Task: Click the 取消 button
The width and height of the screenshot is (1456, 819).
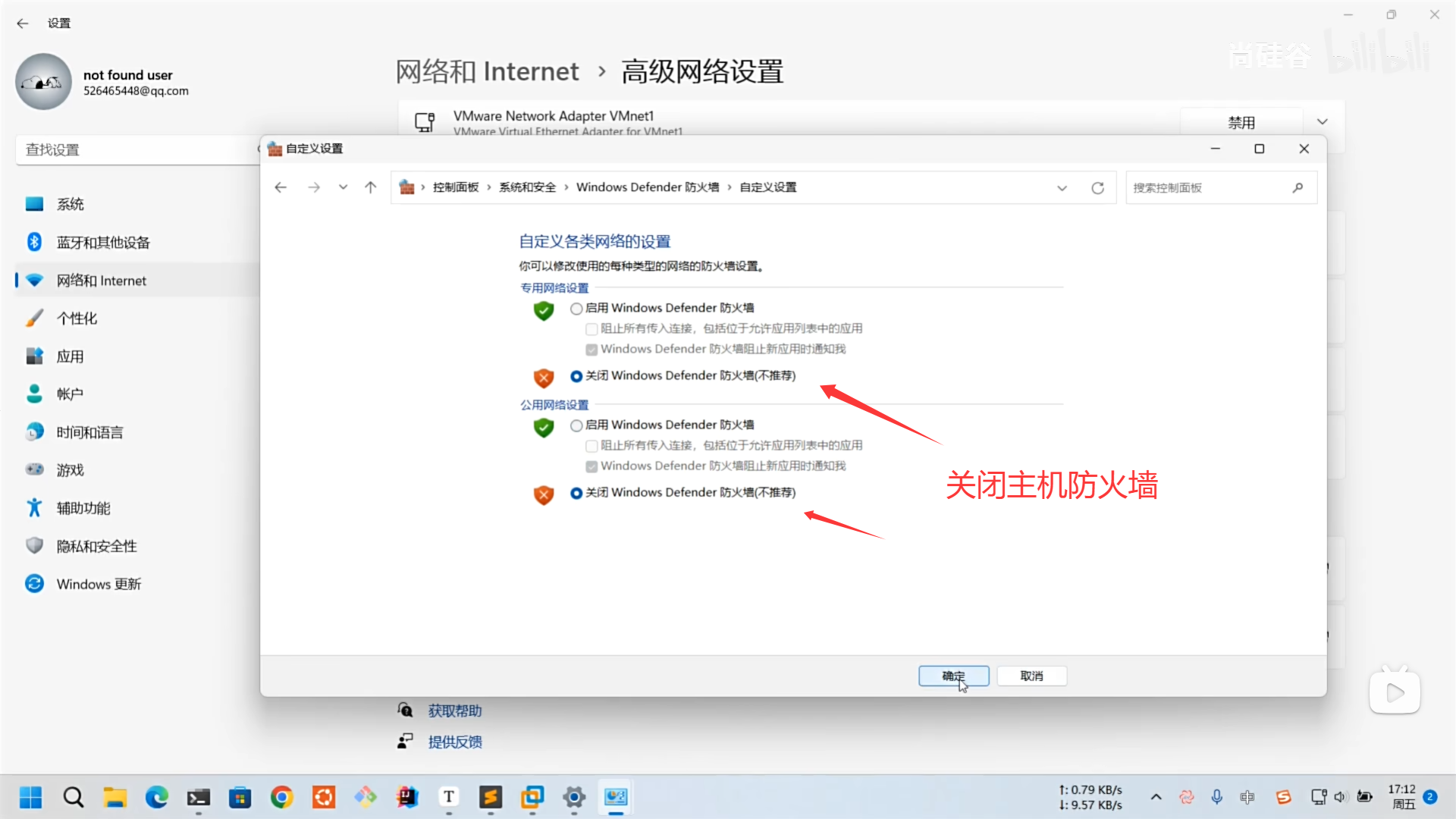Action: pyautogui.click(x=1031, y=676)
